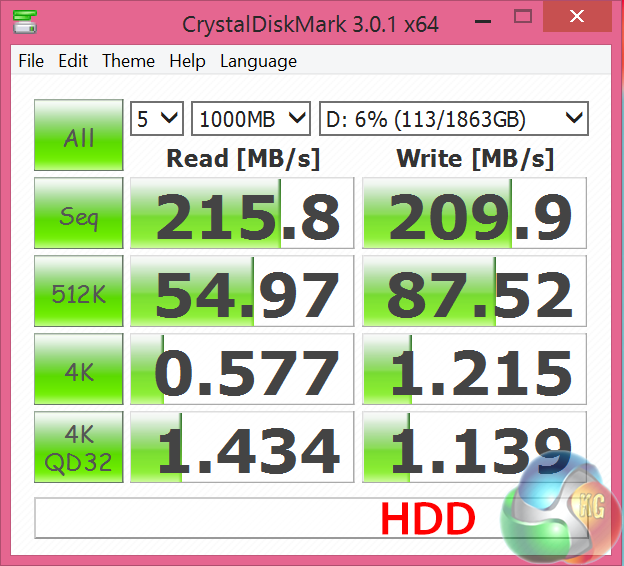This screenshot has width=624, height=566.
Task: Open the Help menu
Action: pyautogui.click(x=187, y=61)
